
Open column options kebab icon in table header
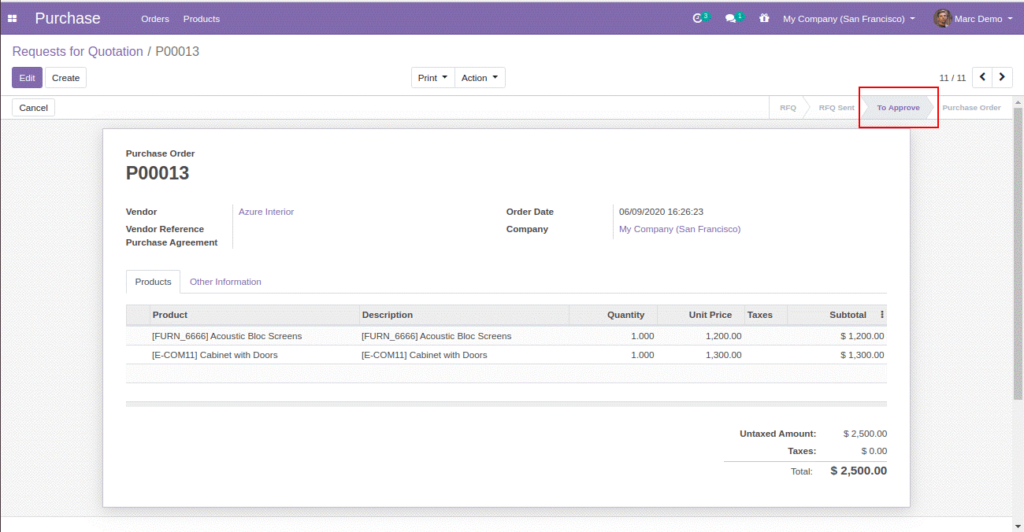pos(882,315)
